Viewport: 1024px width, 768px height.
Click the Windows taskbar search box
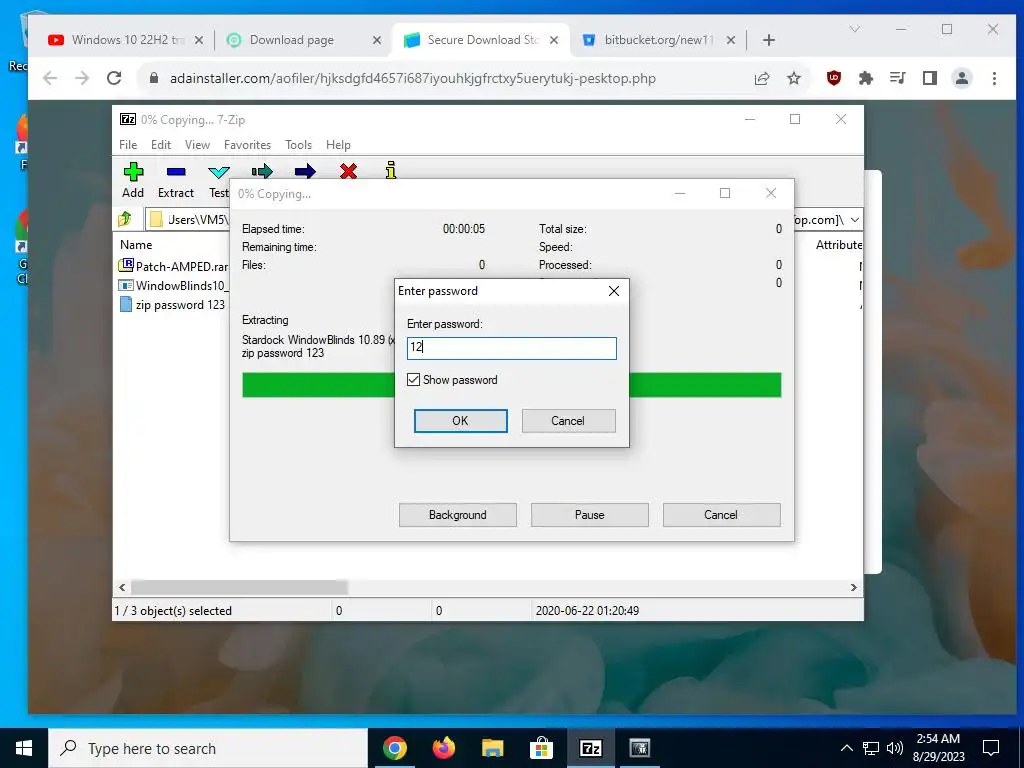coord(208,748)
